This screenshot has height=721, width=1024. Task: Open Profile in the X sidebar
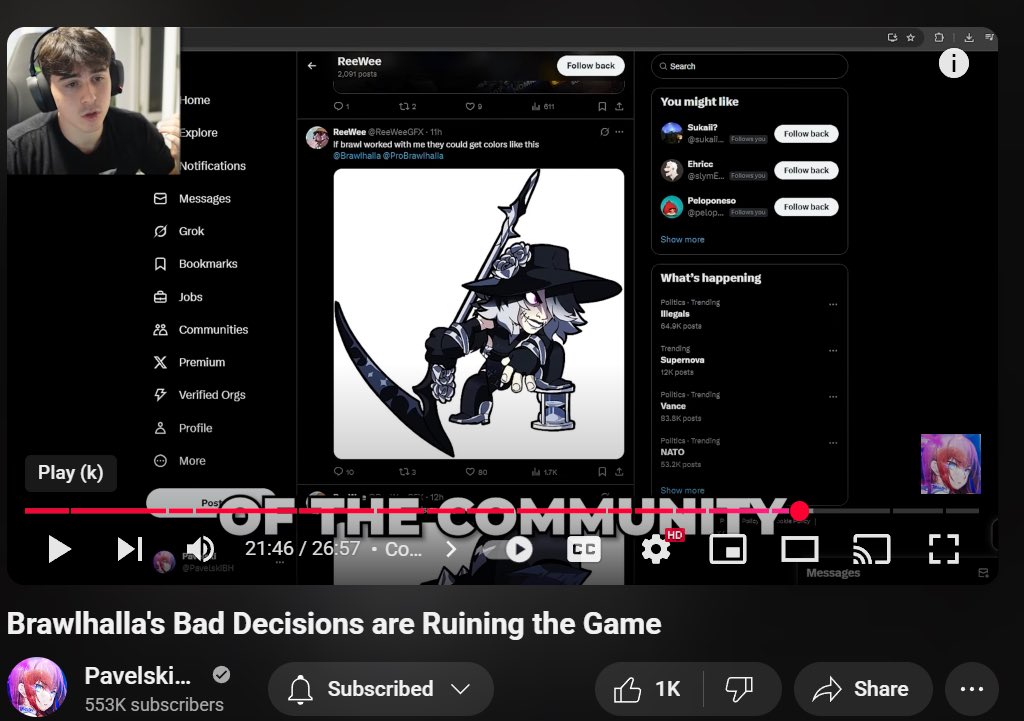coord(183,428)
